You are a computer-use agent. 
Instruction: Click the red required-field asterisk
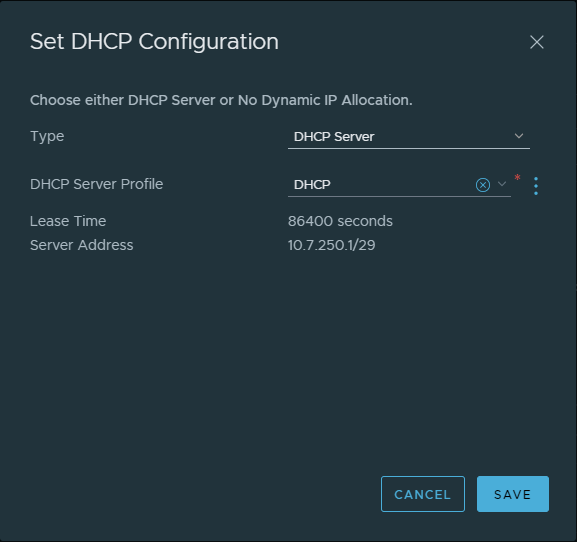(517, 178)
